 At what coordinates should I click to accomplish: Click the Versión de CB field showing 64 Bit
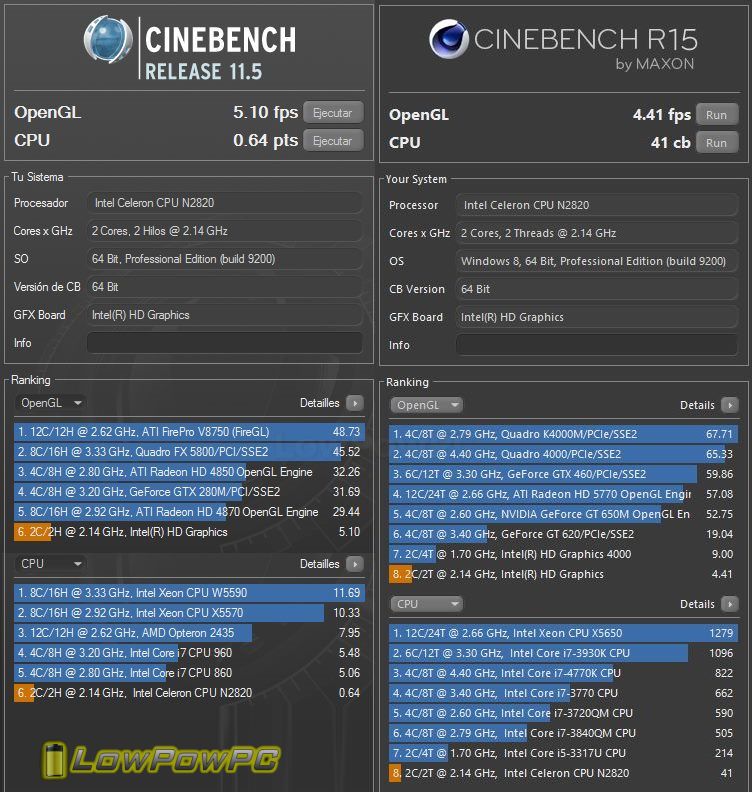tap(225, 287)
